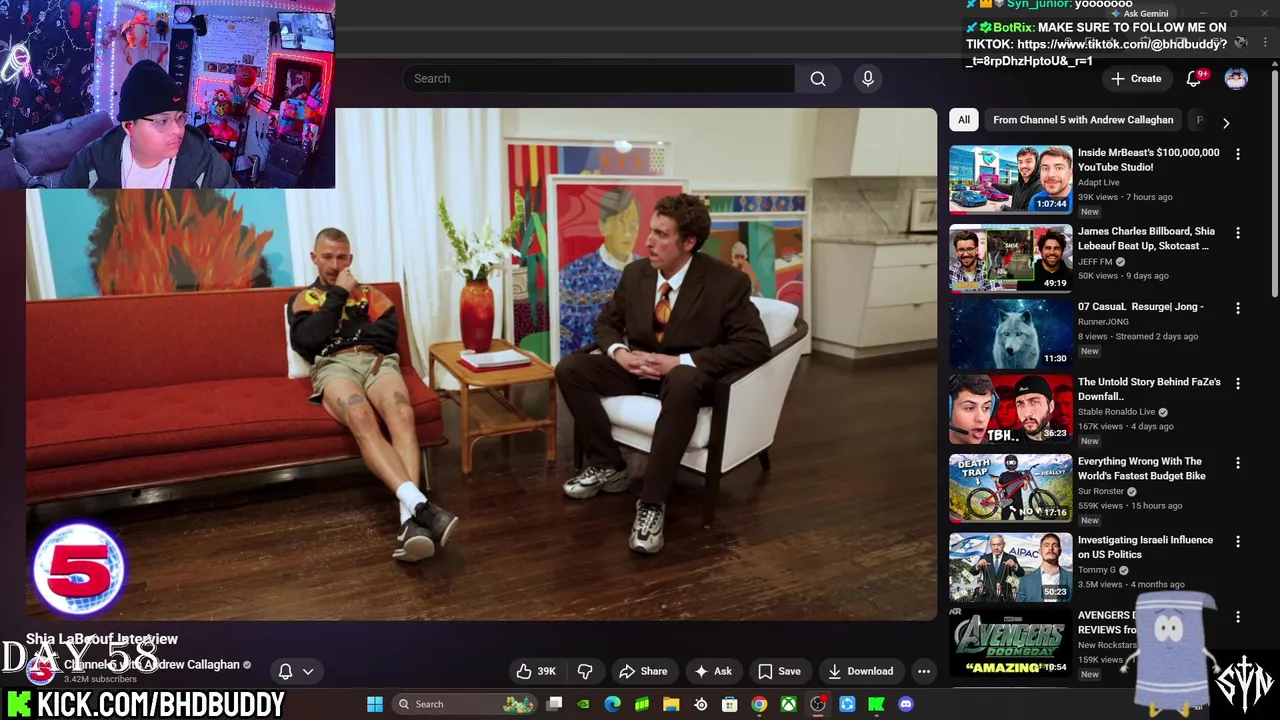
Task: Open more actions ellipsis menu
Action: tap(924, 671)
